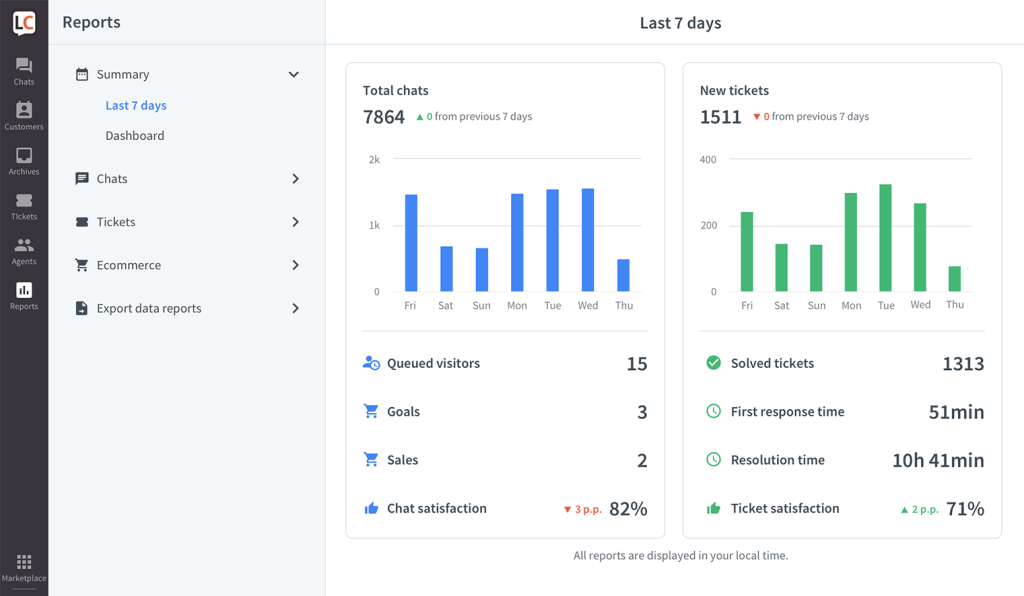
Task: Click the LiveChat logo icon
Action: tap(24, 23)
